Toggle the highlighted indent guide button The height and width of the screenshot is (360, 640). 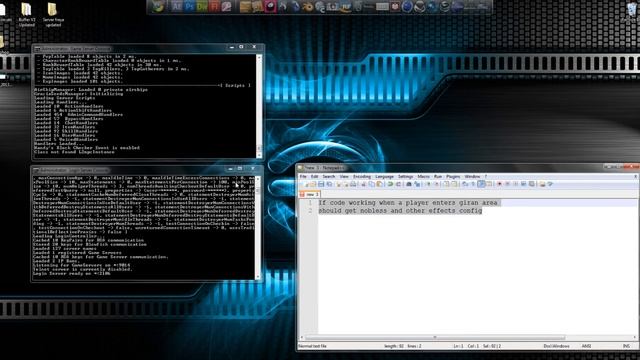coord(481,184)
